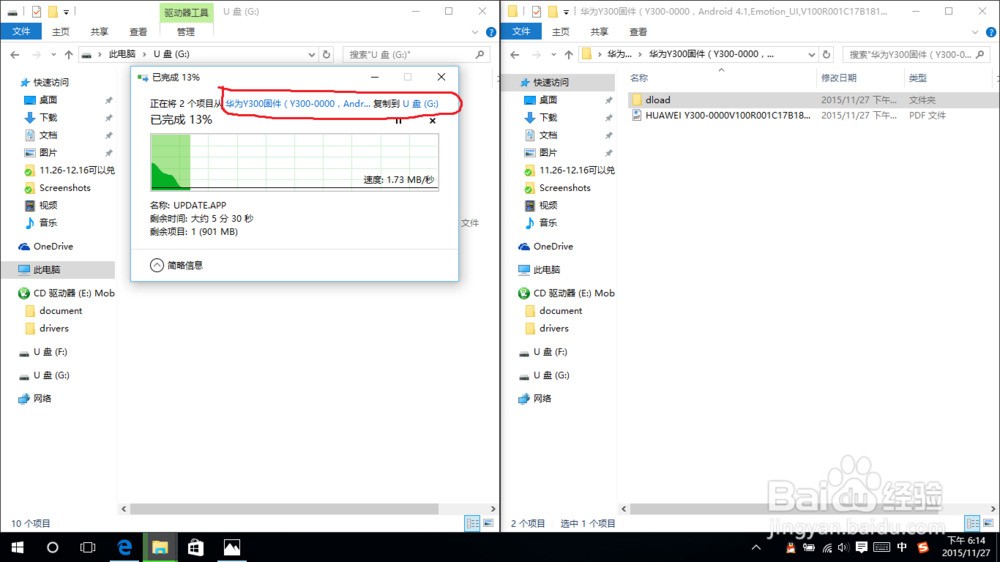Viewport: 1000px width, 562px height.
Task: Cancel the UPDATE.APP copy operation
Action: 432,121
